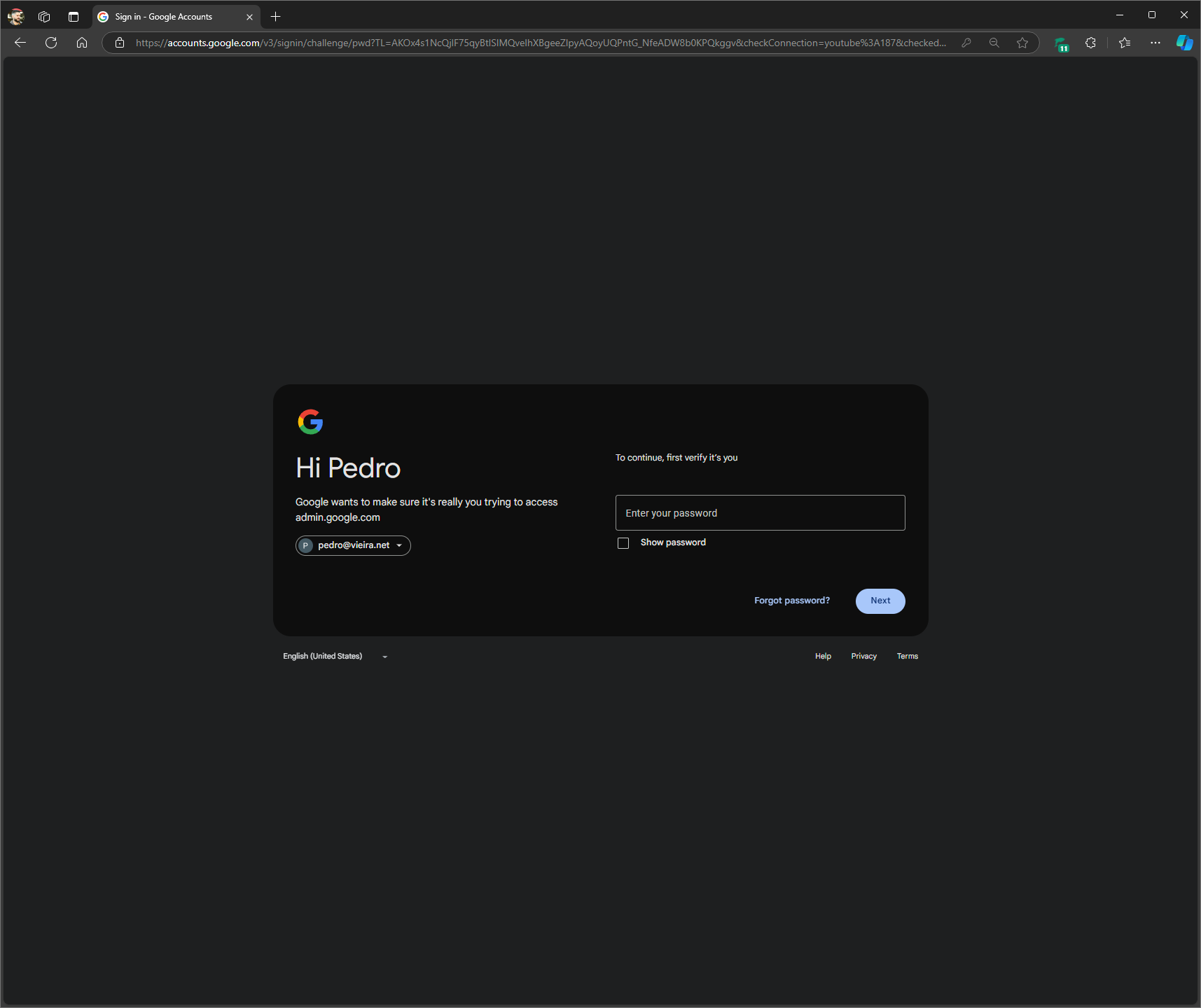Switch account via pedro@vieira.net chip

(353, 545)
